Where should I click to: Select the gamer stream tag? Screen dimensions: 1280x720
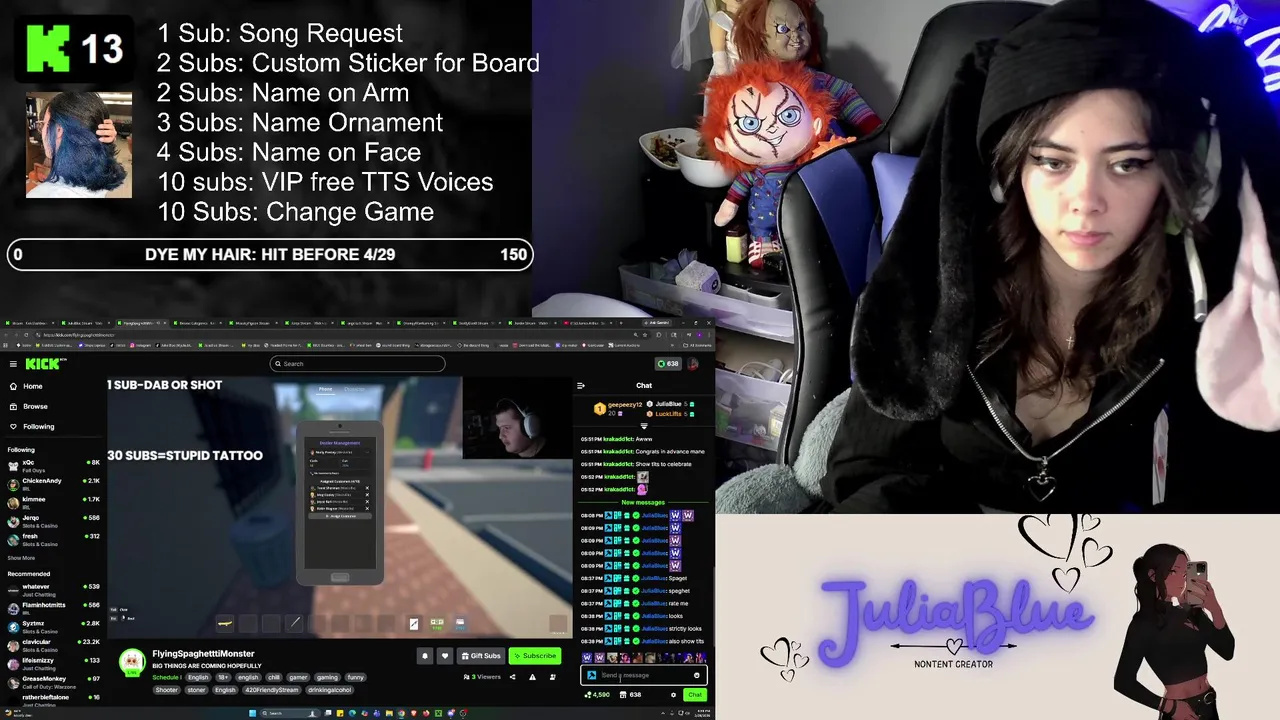pos(299,677)
